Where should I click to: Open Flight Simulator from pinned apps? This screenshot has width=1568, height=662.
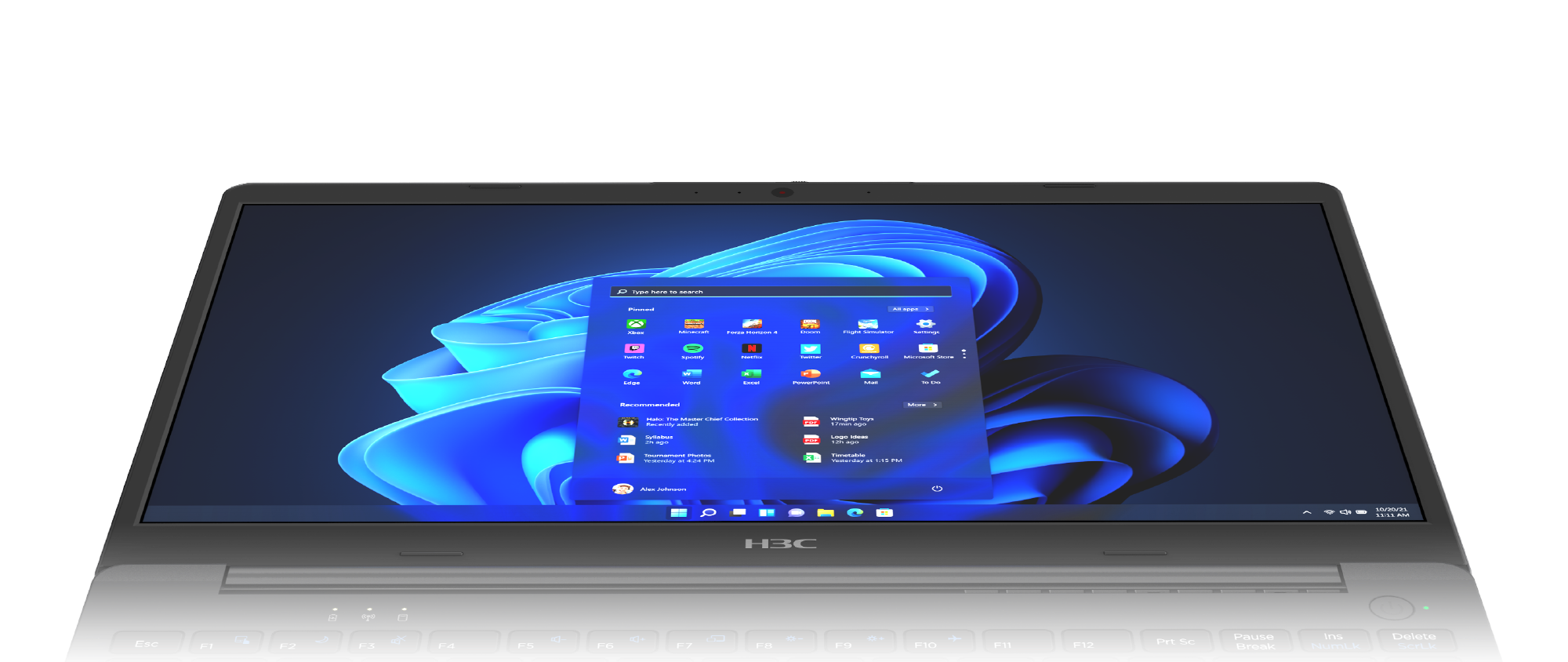(868, 326)
